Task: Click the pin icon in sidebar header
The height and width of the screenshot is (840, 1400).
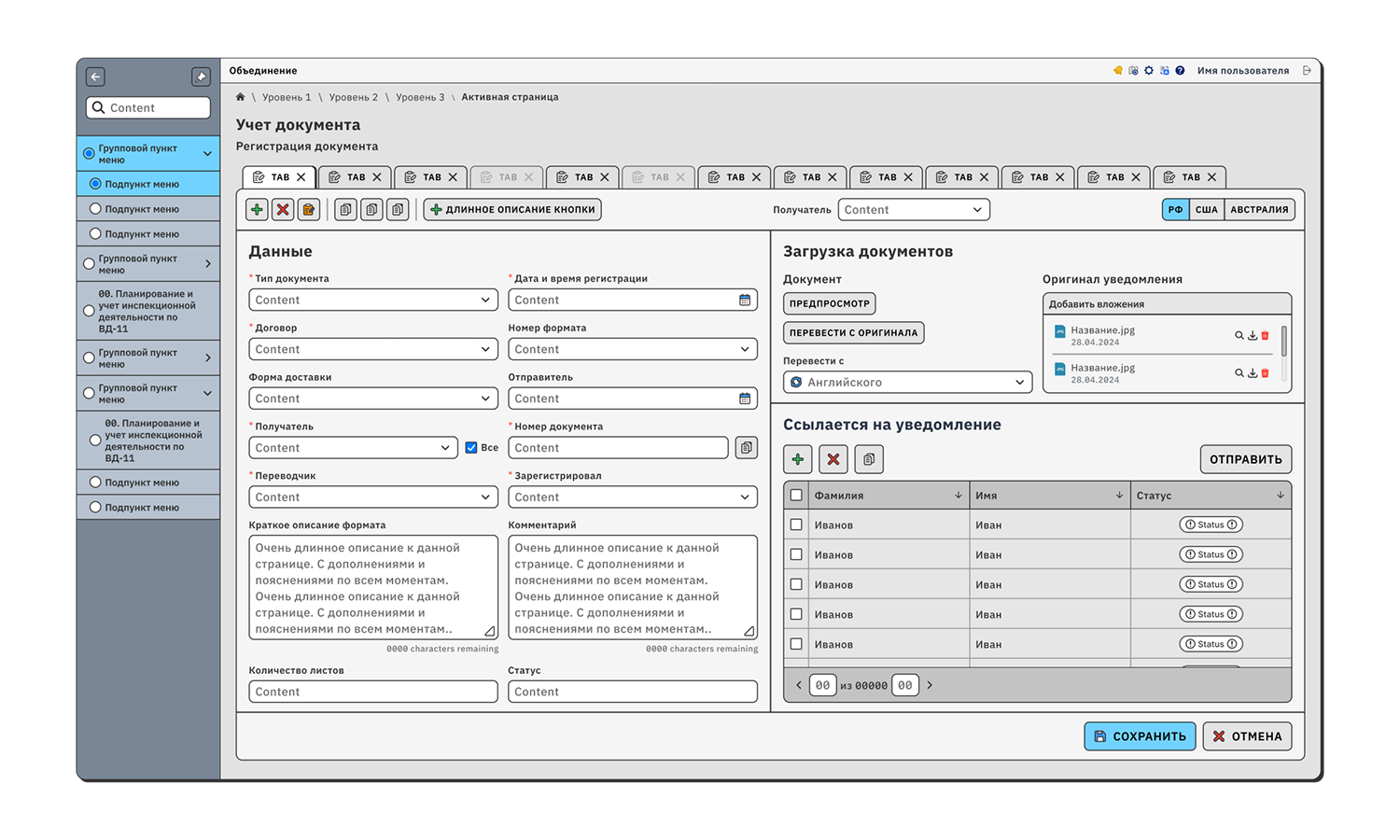Action: point(201,77)
